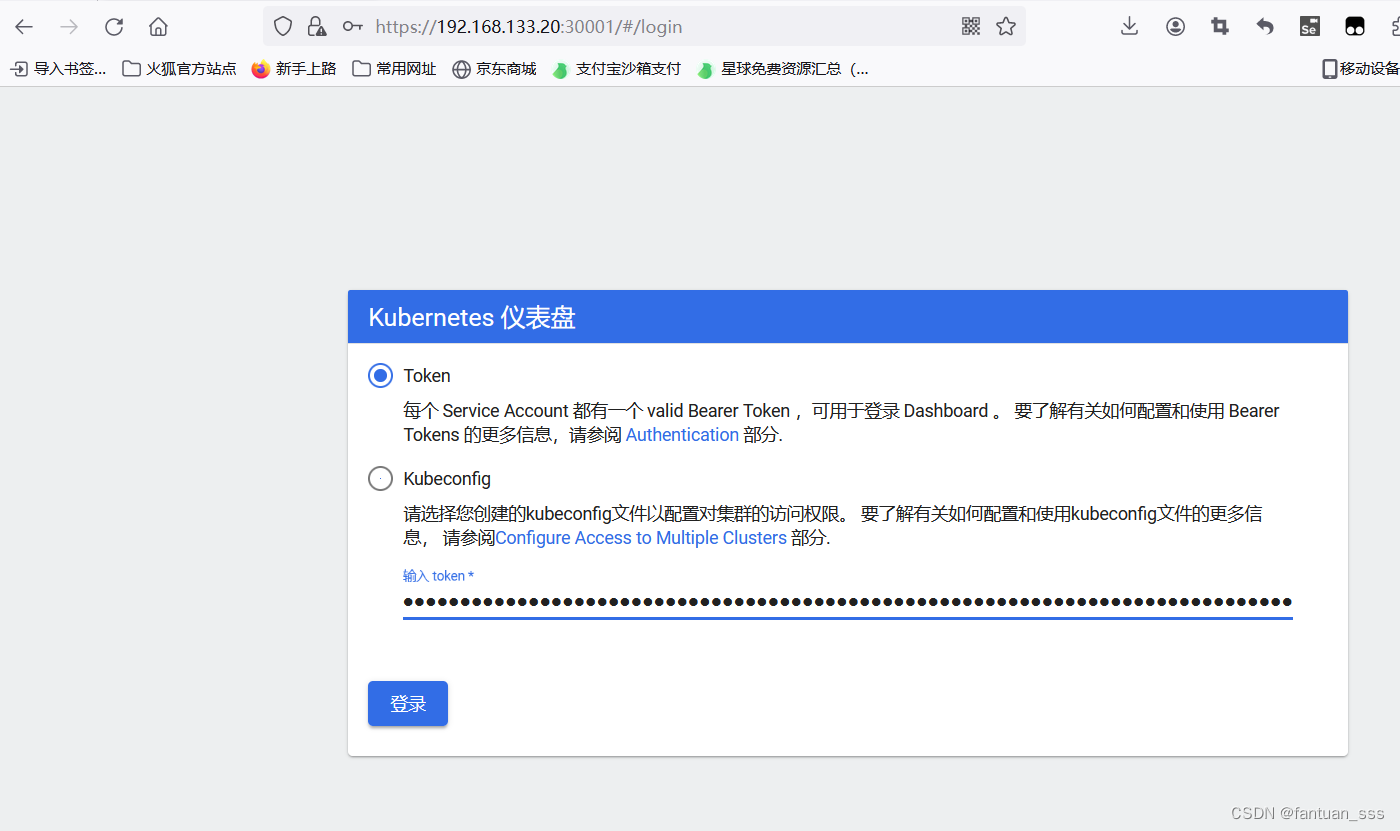Open the 京东商城 bookmark

point(494,69)
